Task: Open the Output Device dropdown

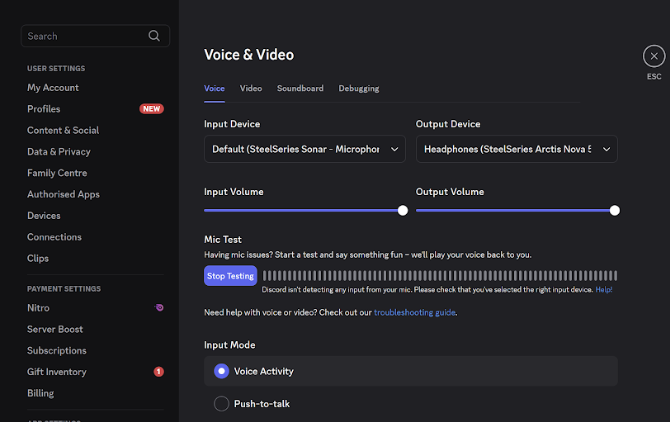Action: pos(517,149)
